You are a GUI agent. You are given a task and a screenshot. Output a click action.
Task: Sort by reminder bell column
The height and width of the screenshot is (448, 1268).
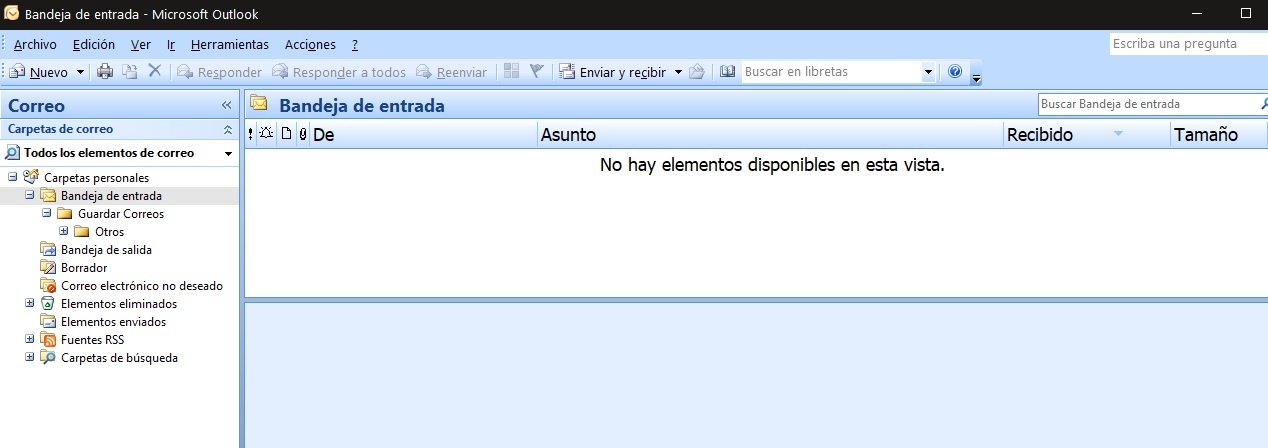(267, 134)
